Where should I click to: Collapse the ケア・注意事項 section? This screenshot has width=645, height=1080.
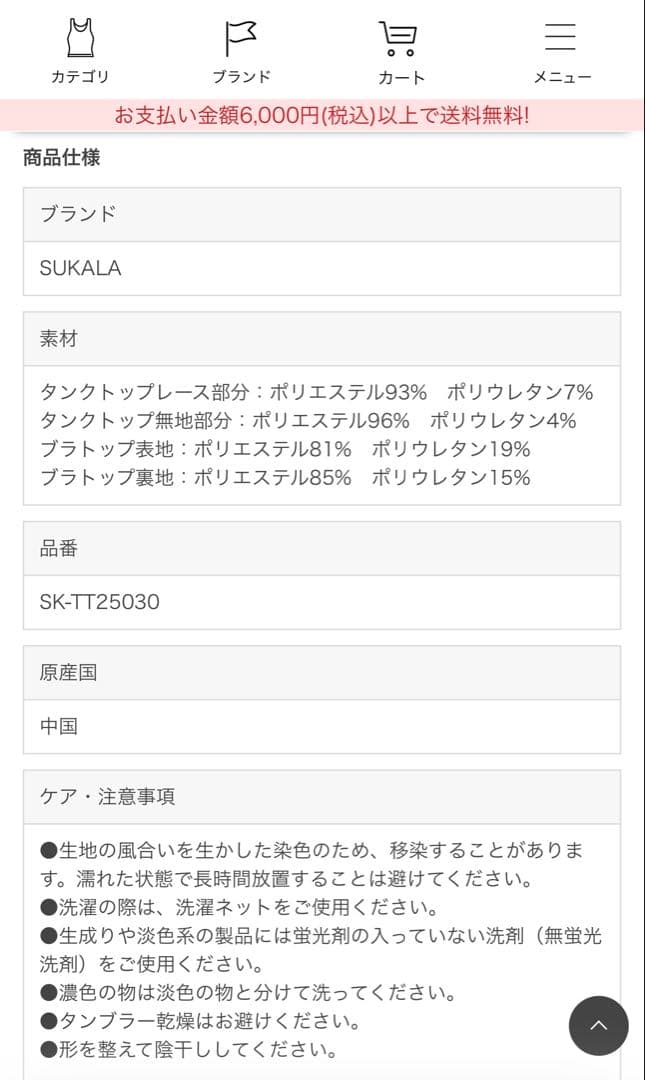322,797
